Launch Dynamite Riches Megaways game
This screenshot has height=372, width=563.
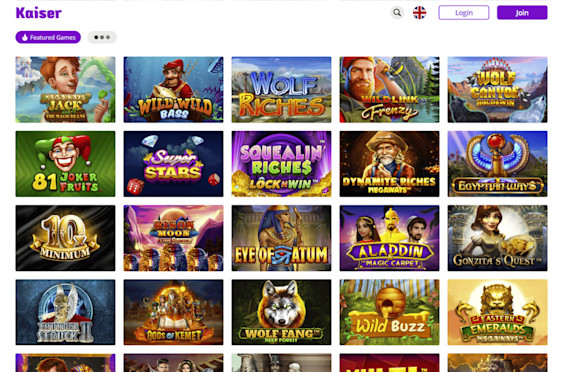click(x=390, y=164)
